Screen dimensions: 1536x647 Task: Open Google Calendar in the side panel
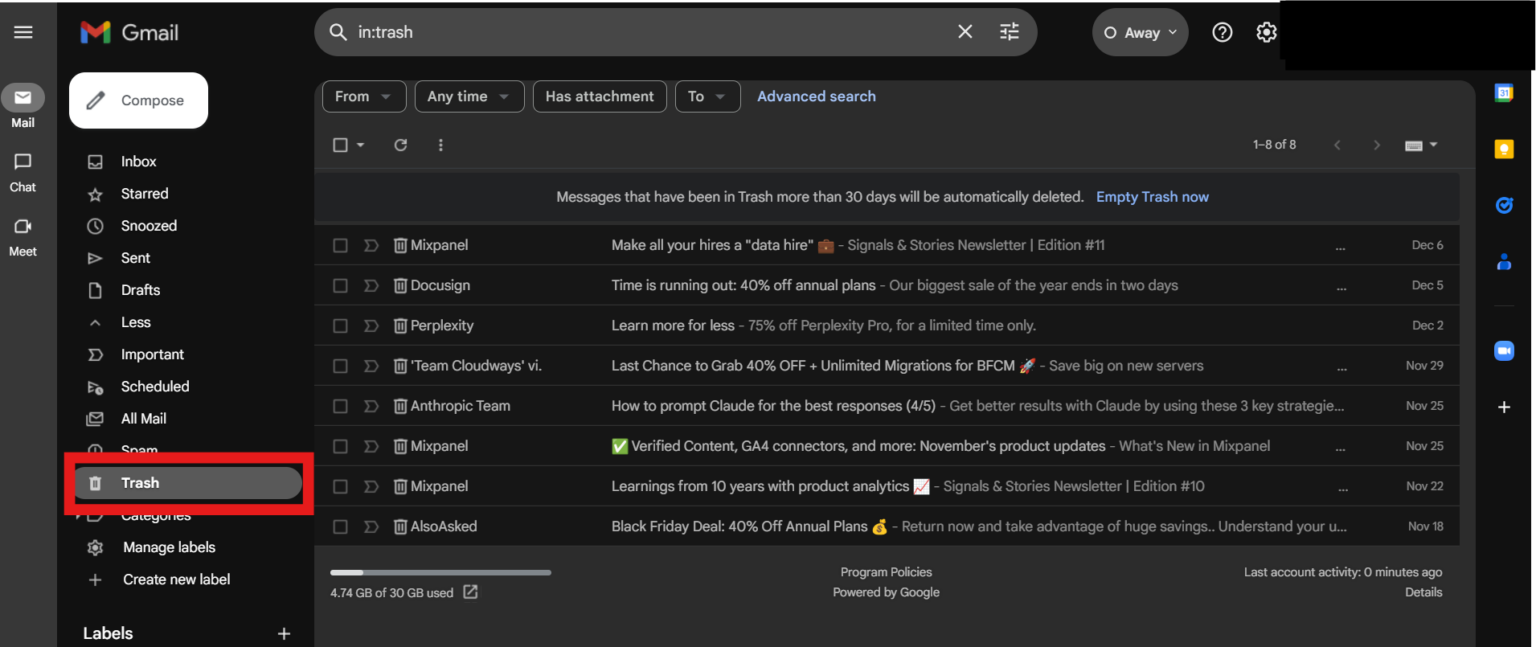(x=1504, y=91)
